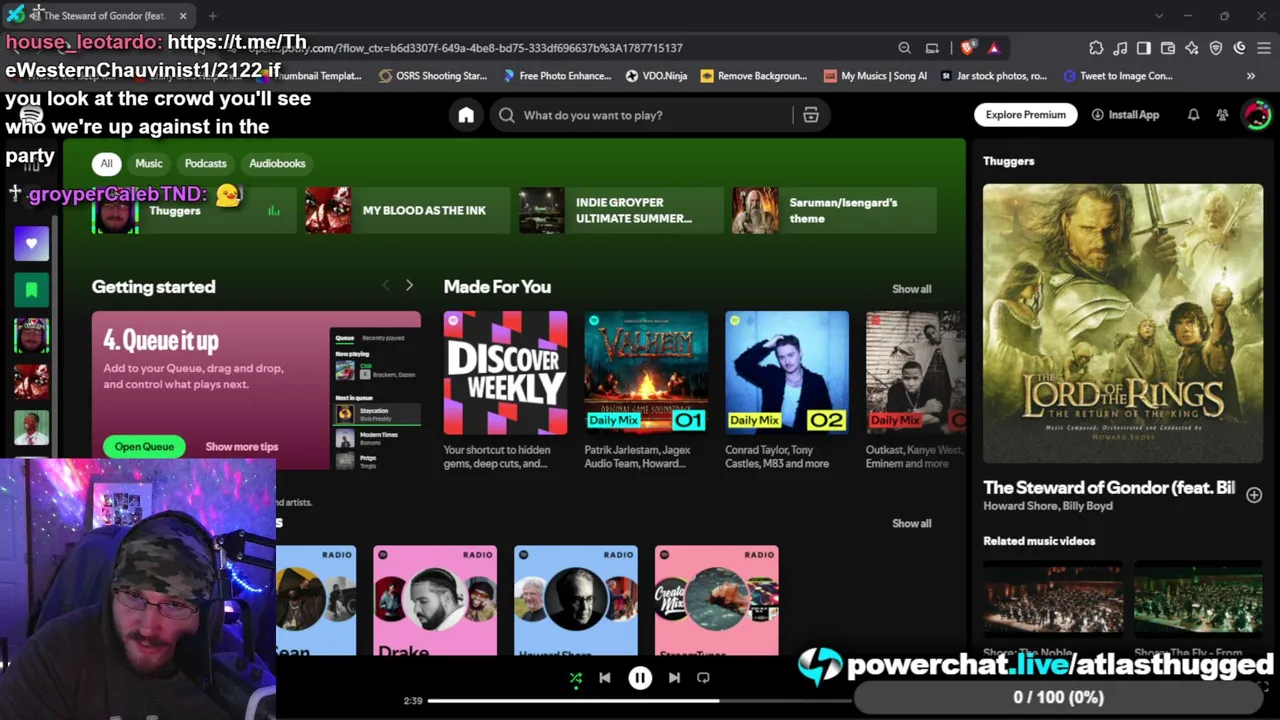Open the browser hamburger menu
1280x720 pixels.
point(1263,48)
